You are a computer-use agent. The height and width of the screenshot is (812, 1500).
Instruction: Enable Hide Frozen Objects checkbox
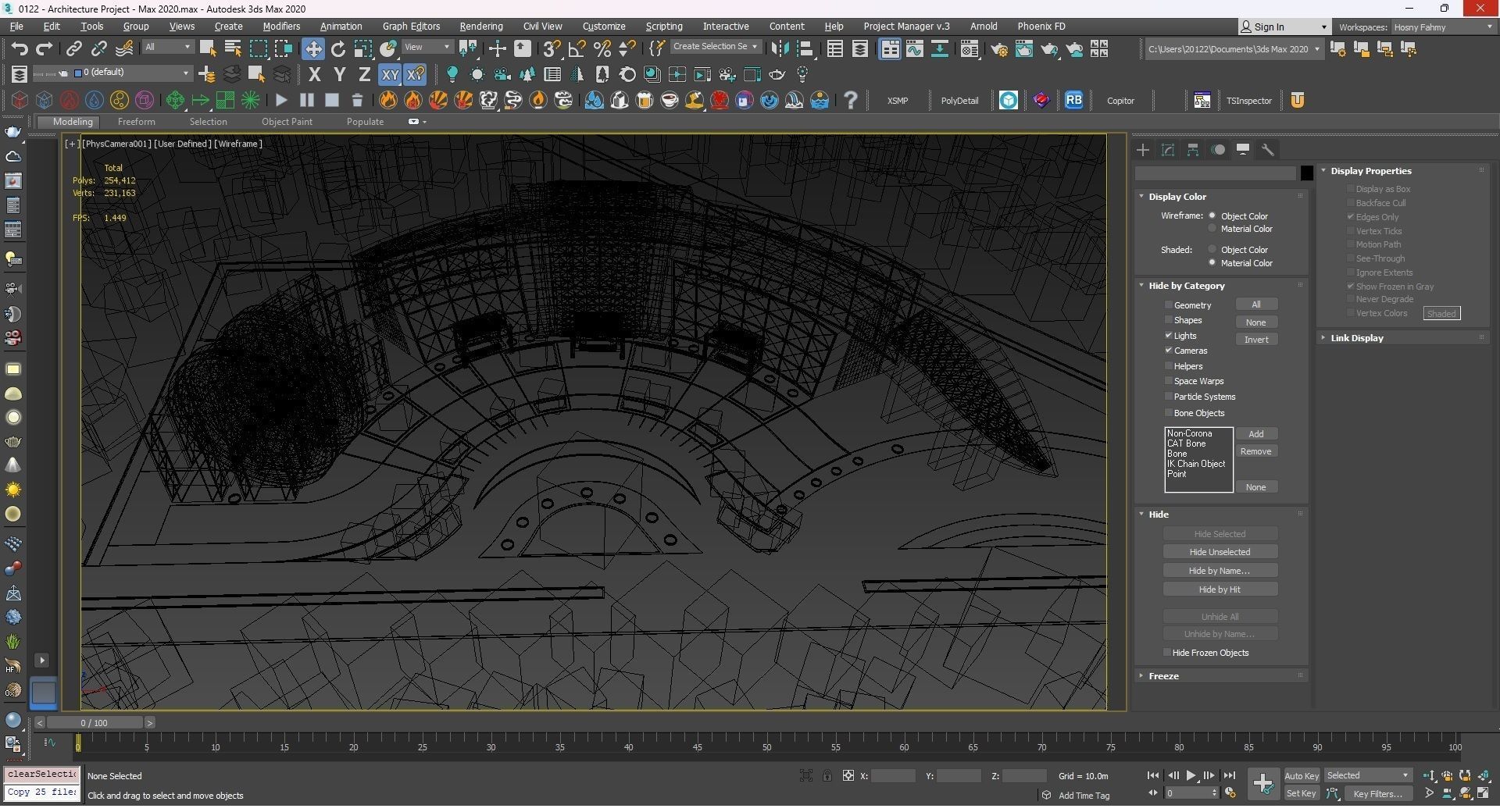click(x=1167, y=653)
